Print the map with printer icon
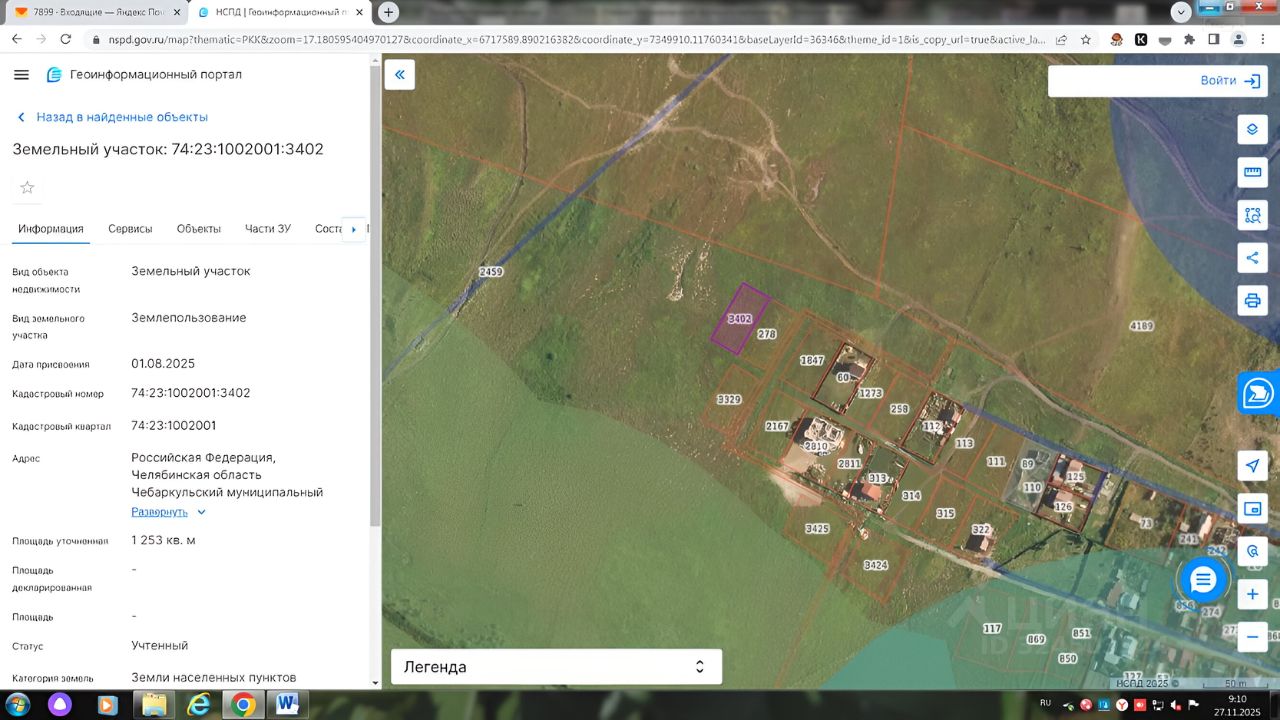 point(1252,300)
